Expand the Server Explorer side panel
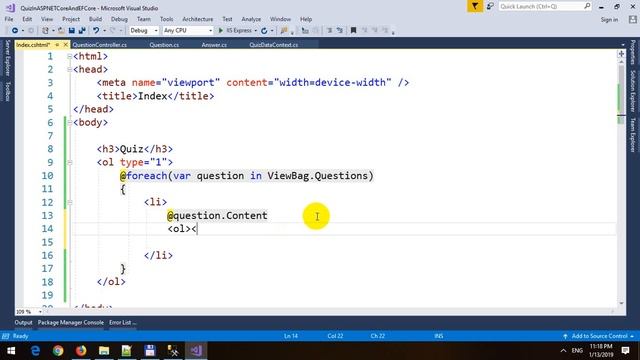 7,58
